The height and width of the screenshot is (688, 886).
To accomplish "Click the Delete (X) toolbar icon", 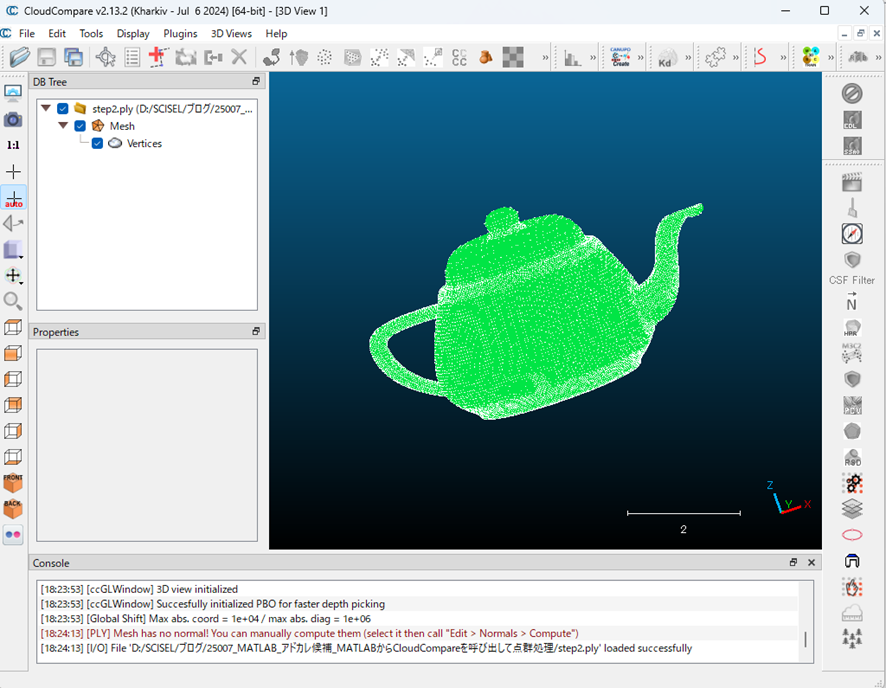I will tap(239, 58).
